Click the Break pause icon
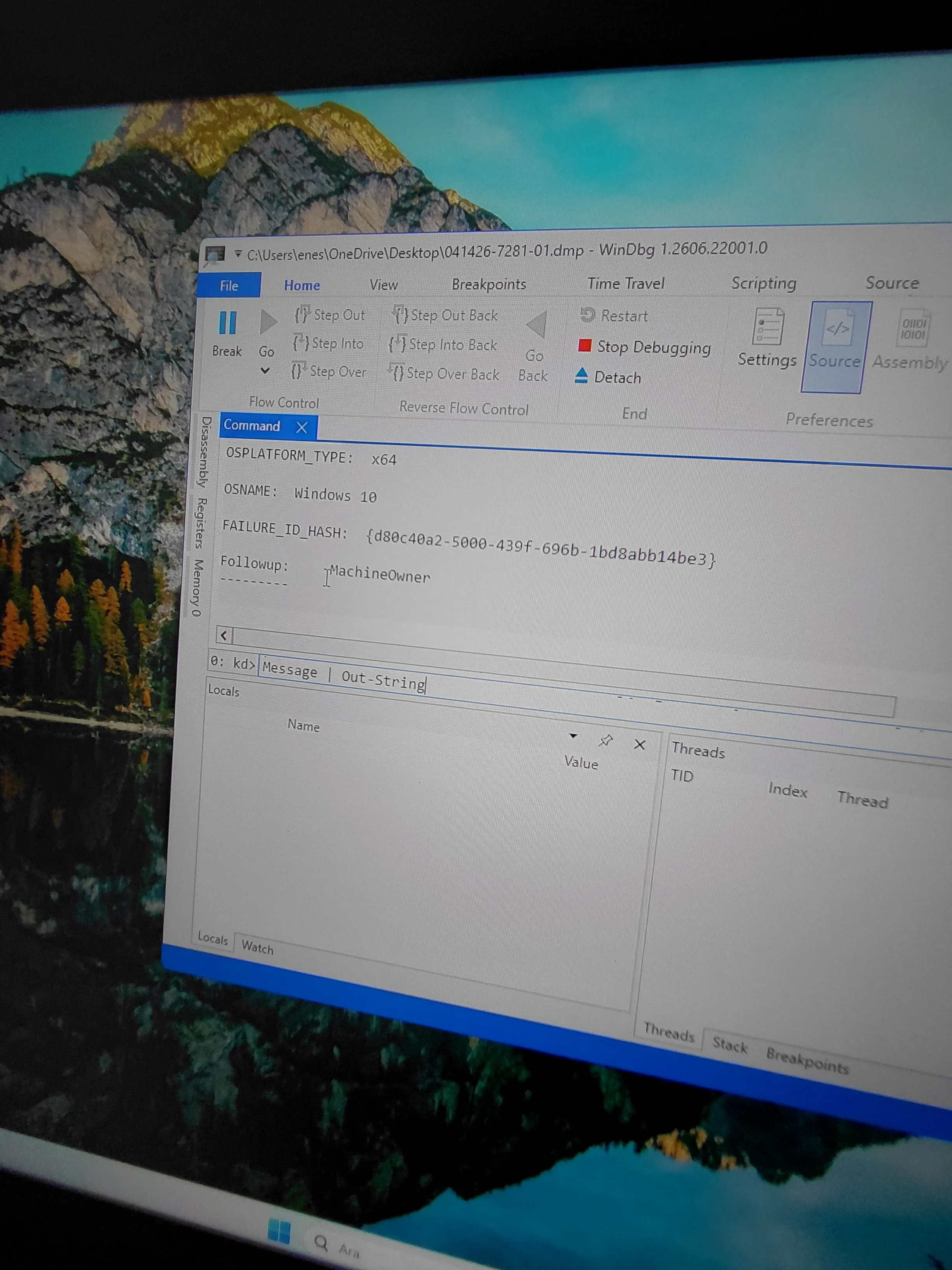 228,323
